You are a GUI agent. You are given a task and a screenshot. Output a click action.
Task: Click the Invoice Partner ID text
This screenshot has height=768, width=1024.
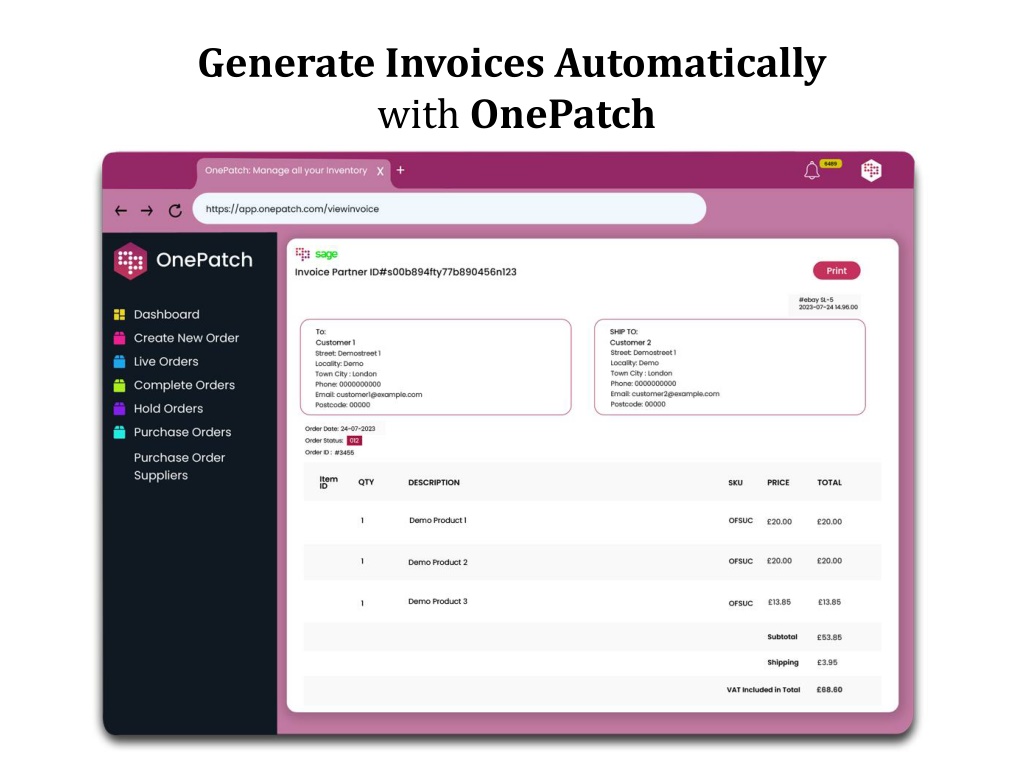point(406,272)
